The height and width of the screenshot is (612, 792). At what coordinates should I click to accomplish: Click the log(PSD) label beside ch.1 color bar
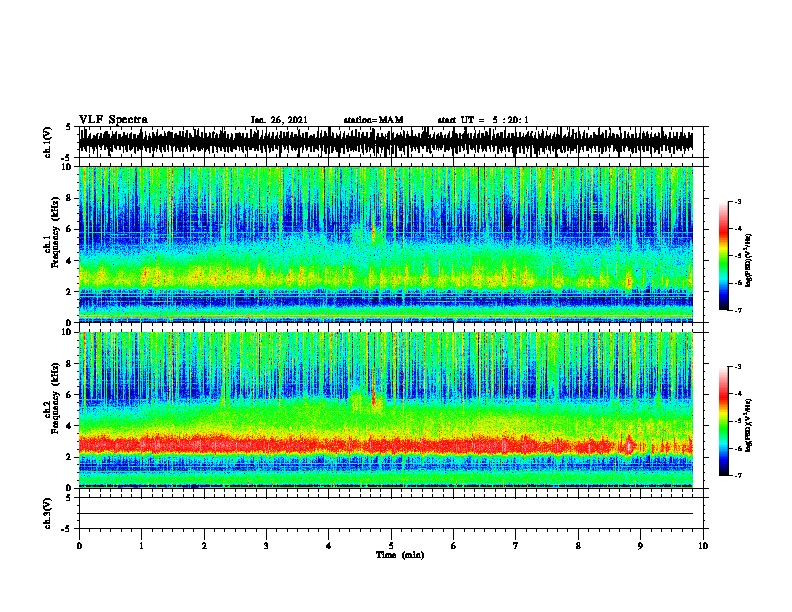pos(748,260)
